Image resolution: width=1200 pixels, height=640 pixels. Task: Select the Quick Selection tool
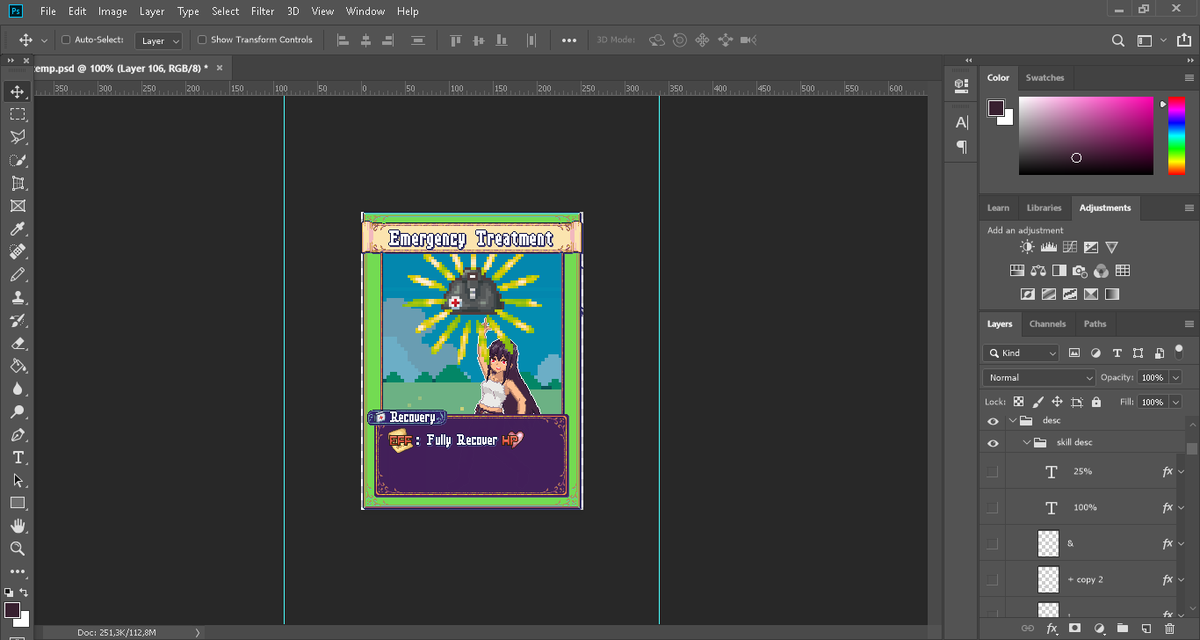click(x=17, y=161)
